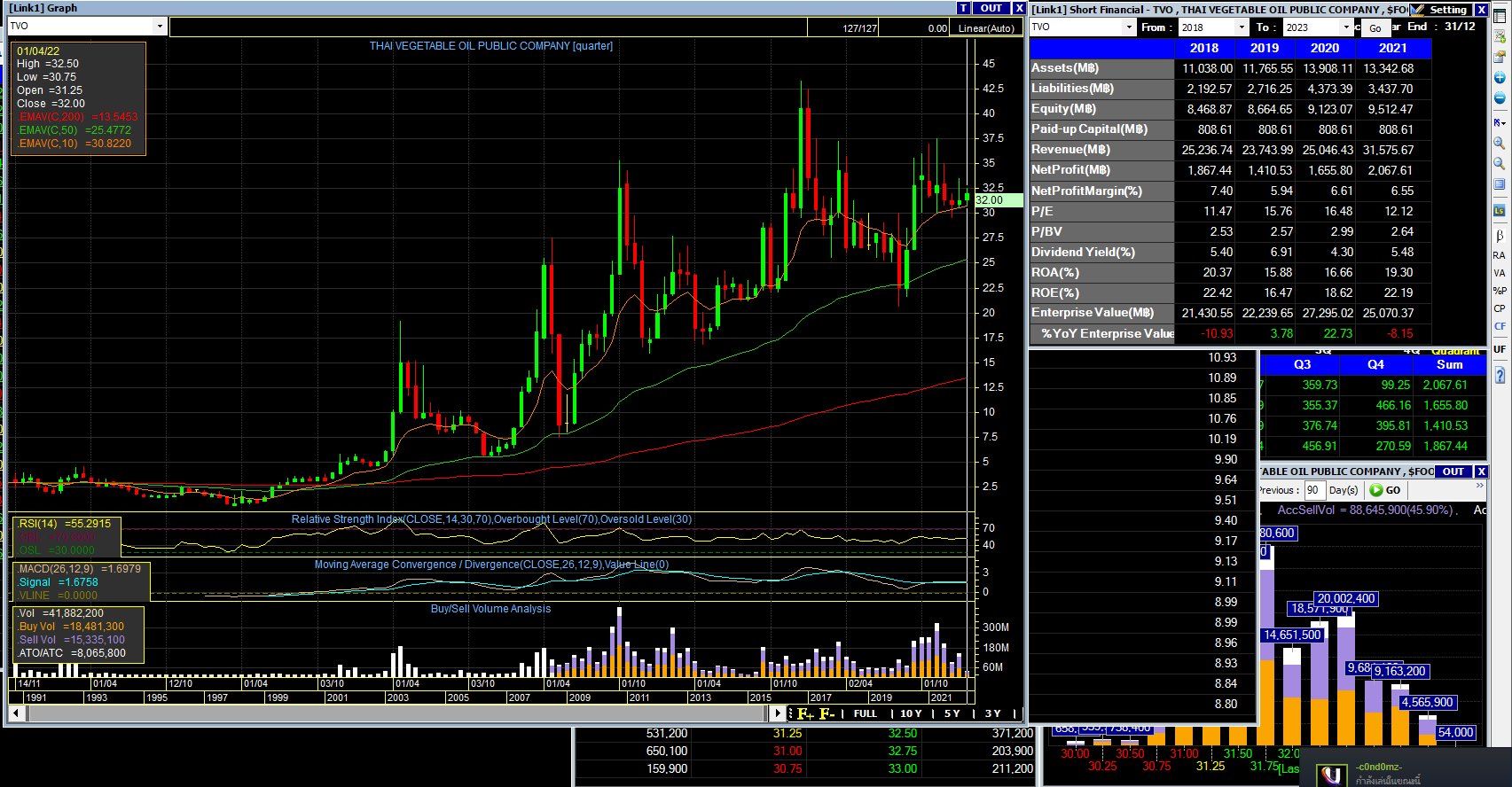Click OUT button in Graph title bar
Viewport: 1512px width, 787px height.
[991, 8]
